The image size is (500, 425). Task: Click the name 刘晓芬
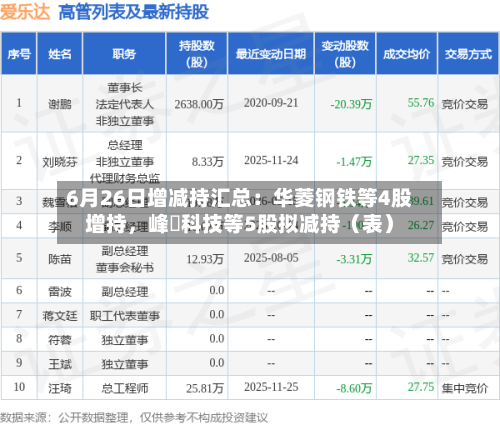click(60, 162)
